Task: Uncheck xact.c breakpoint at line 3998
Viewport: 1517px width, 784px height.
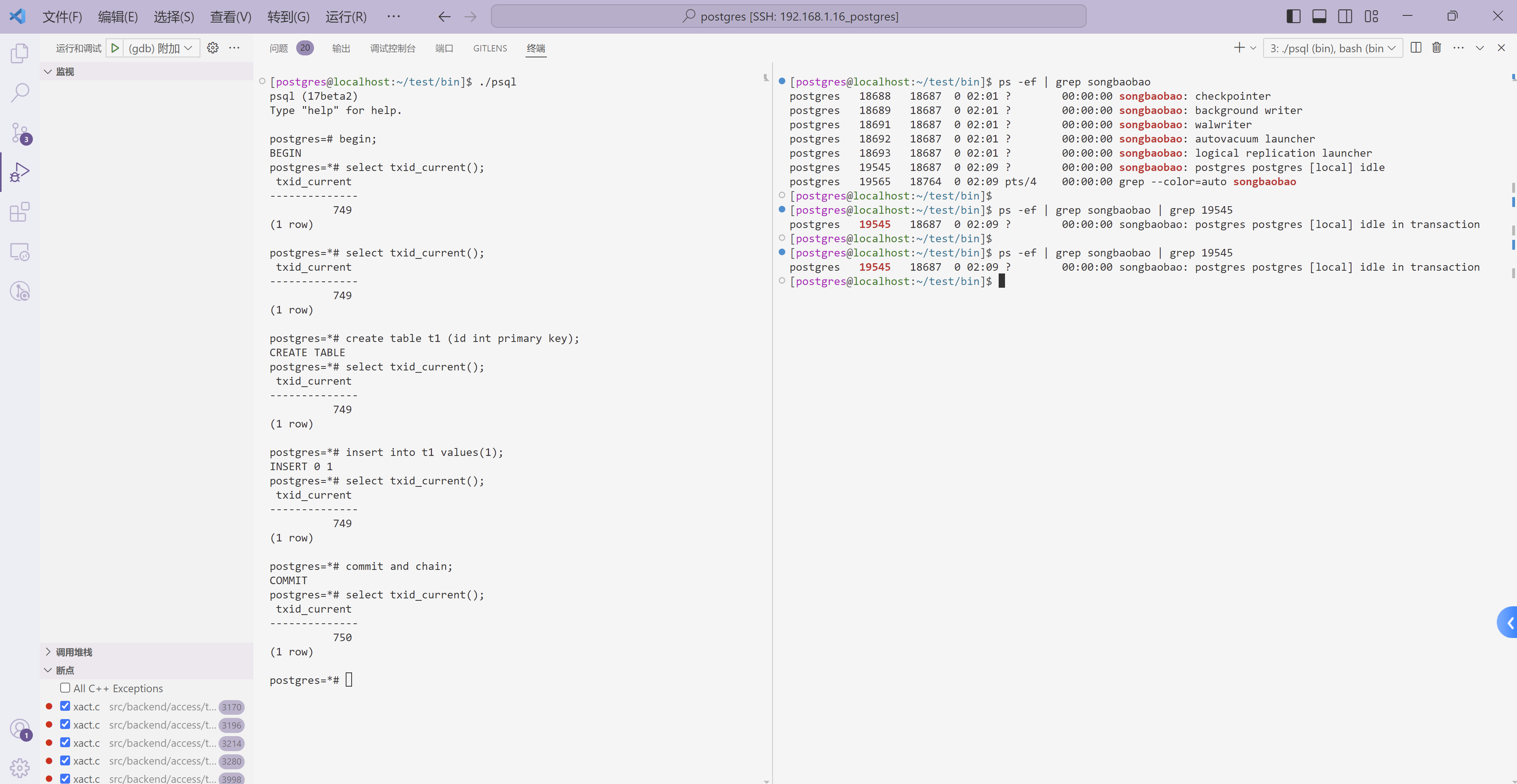Action: point(65,778)
